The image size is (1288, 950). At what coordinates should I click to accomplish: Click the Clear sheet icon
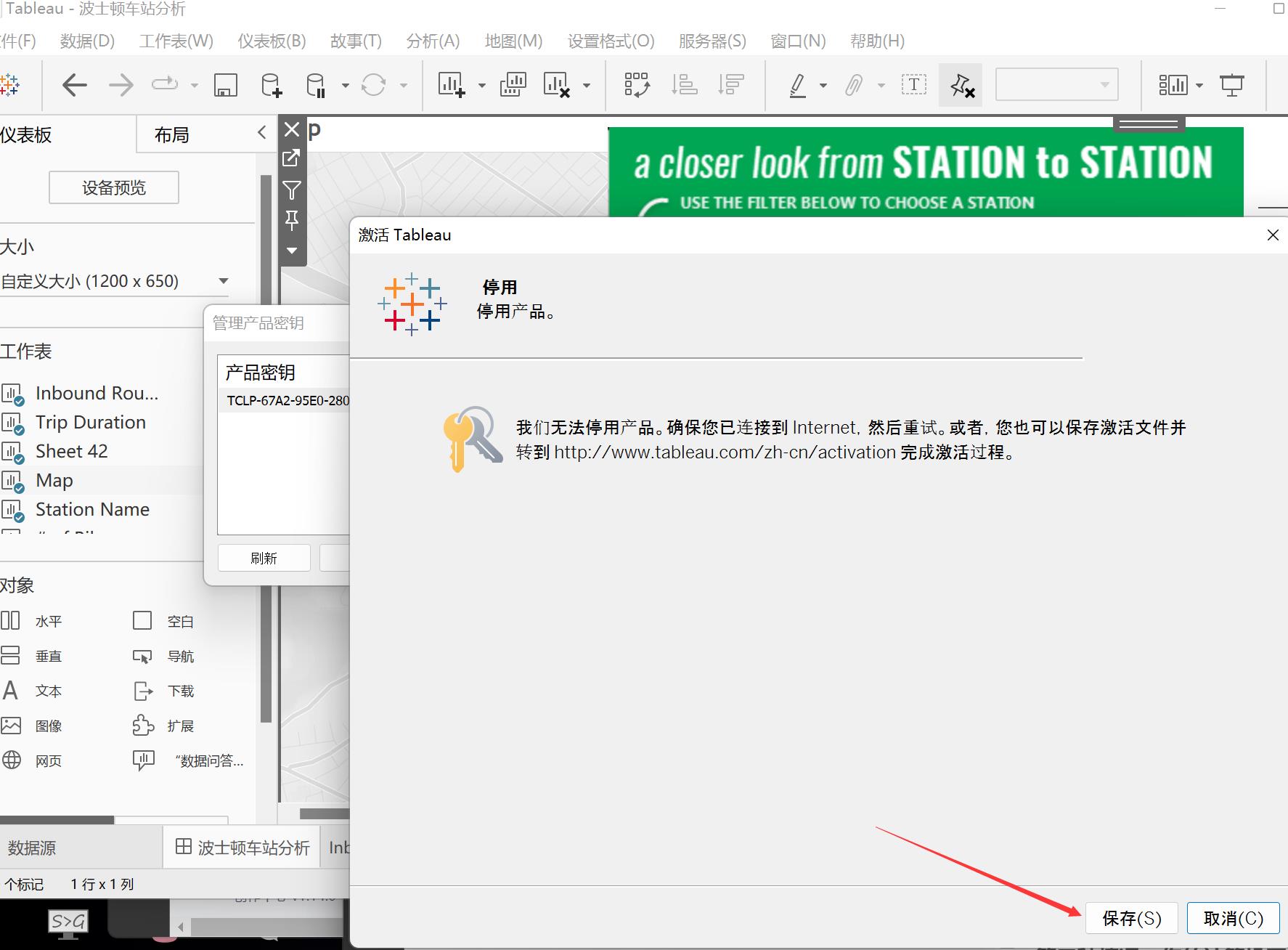(557, 85)
